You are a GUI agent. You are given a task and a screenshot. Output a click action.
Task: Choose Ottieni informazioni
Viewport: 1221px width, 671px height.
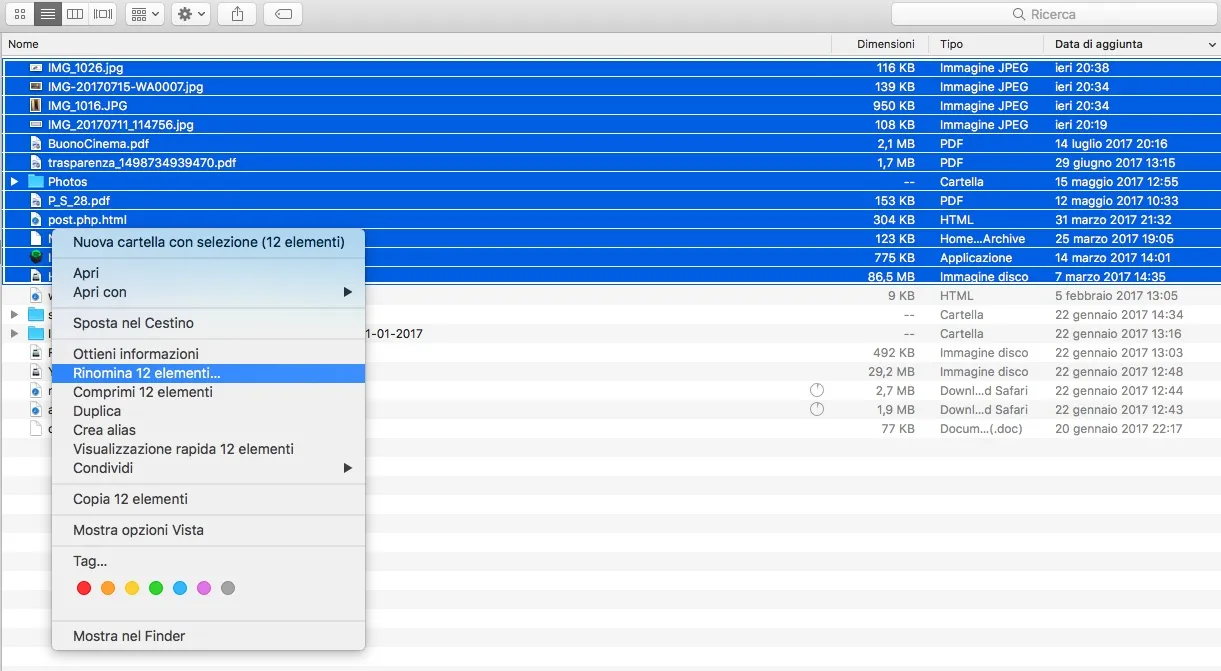point(208,354)
